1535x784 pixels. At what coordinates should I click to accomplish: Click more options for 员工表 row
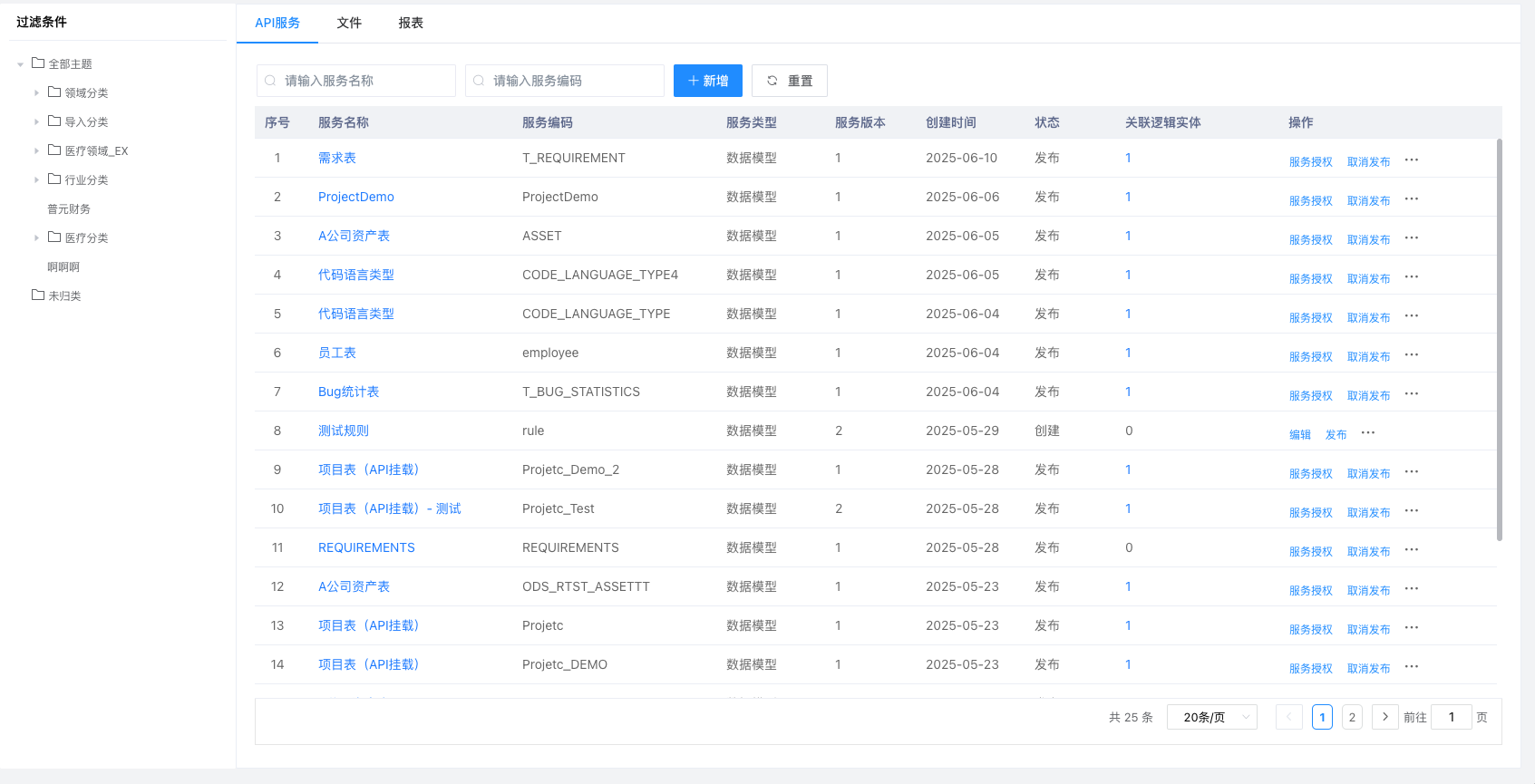1411,355
